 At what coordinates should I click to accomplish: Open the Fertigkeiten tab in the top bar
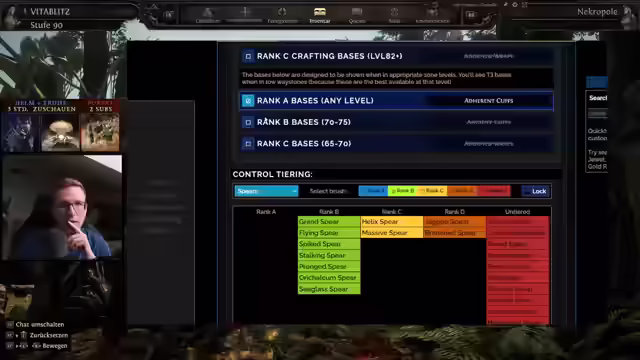(x=282, y=15)
